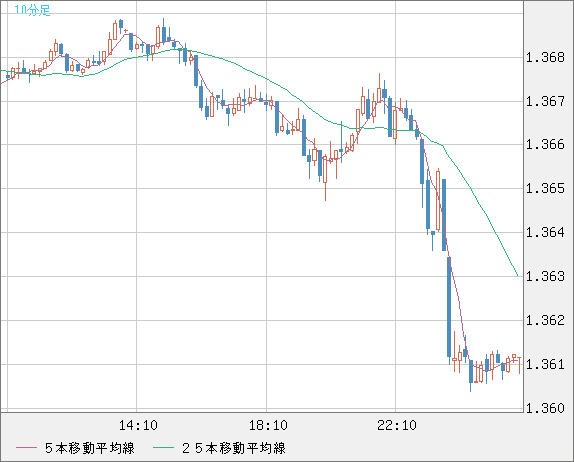Select the 1.367 price axis label

(x=545, y=101)
